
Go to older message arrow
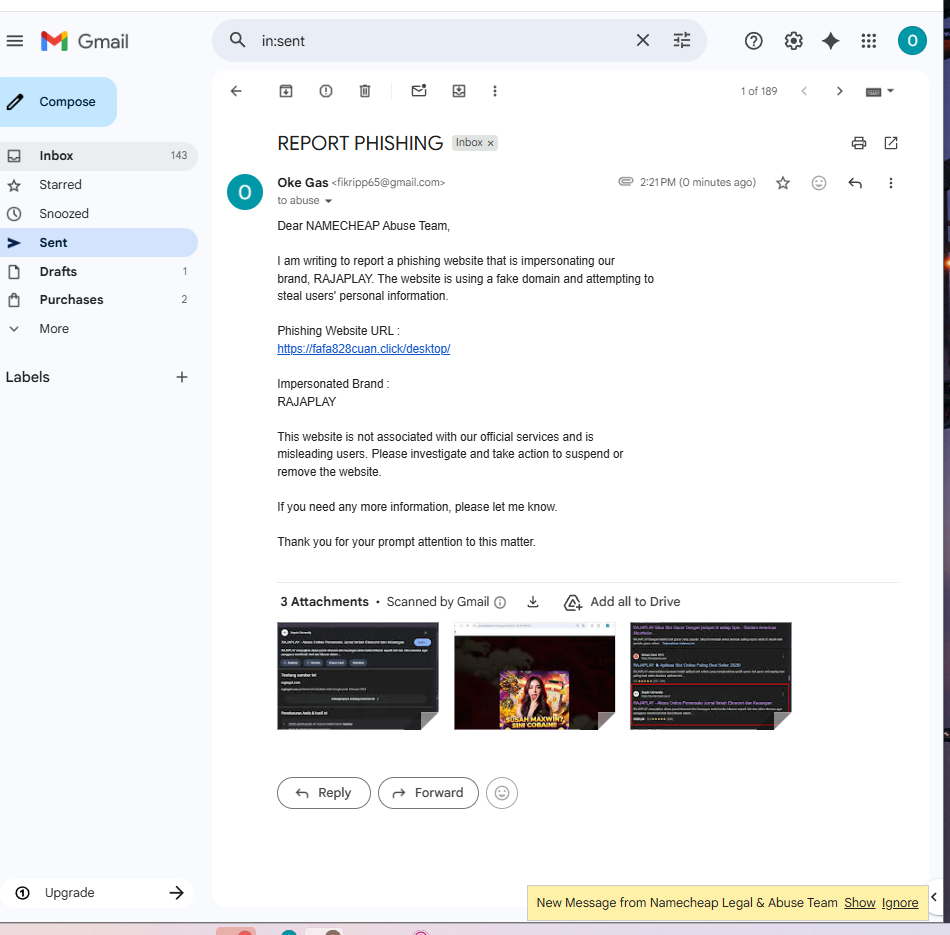click(839, 91)
